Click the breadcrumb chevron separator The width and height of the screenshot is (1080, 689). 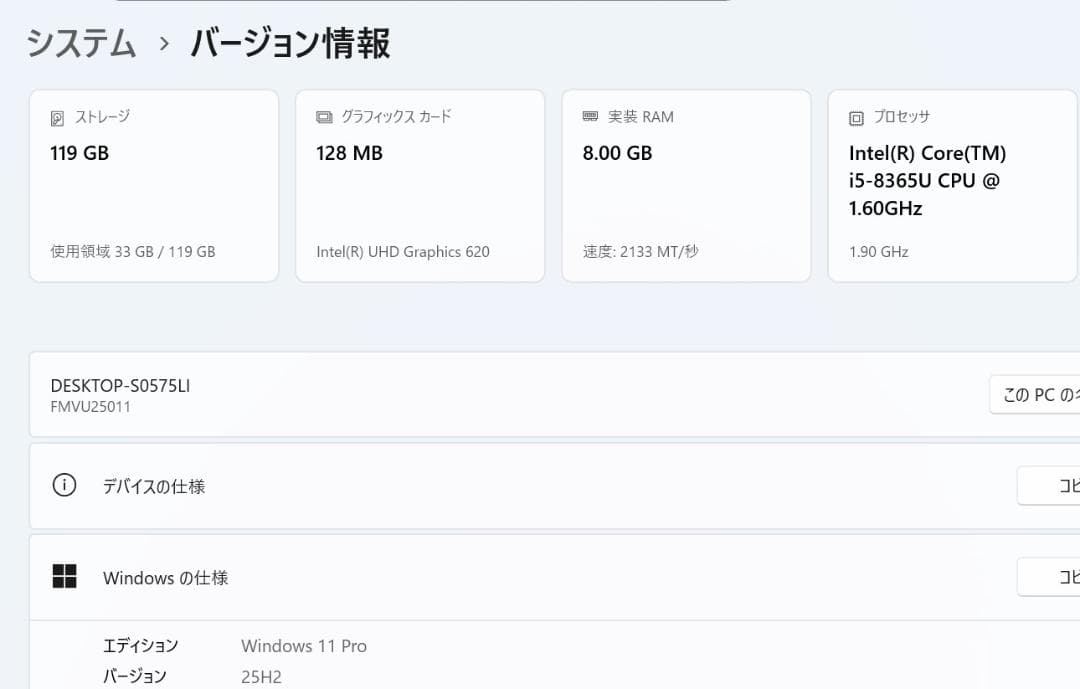click(164, 43)
